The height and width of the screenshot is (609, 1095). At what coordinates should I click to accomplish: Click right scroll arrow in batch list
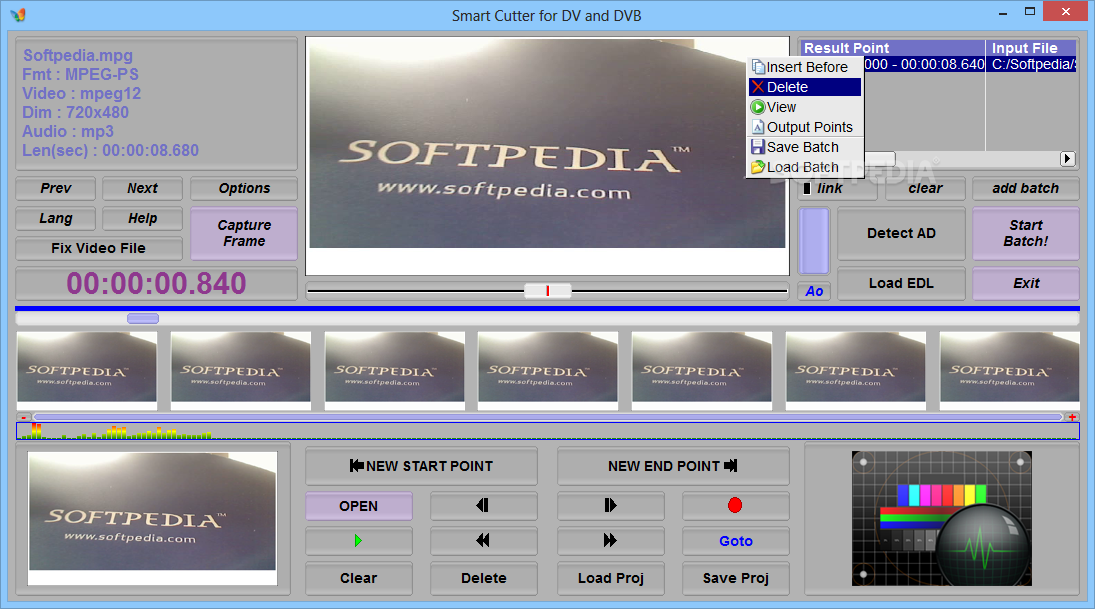click(x=1067, y=159)
